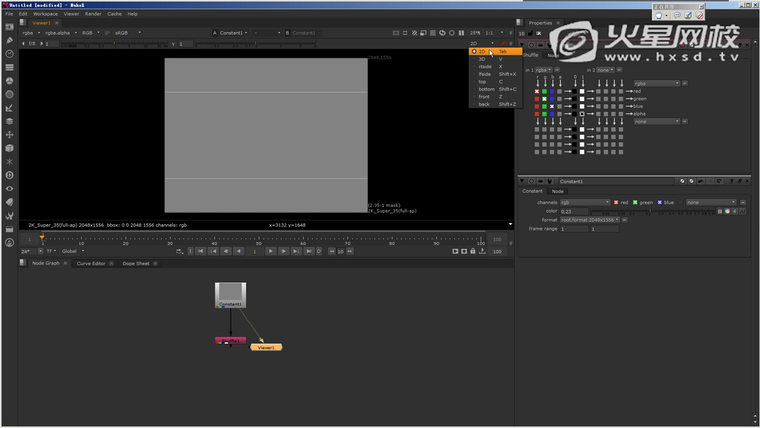
Task: Open the Transform nodes move icon
Action: click(x=9, y=134)
